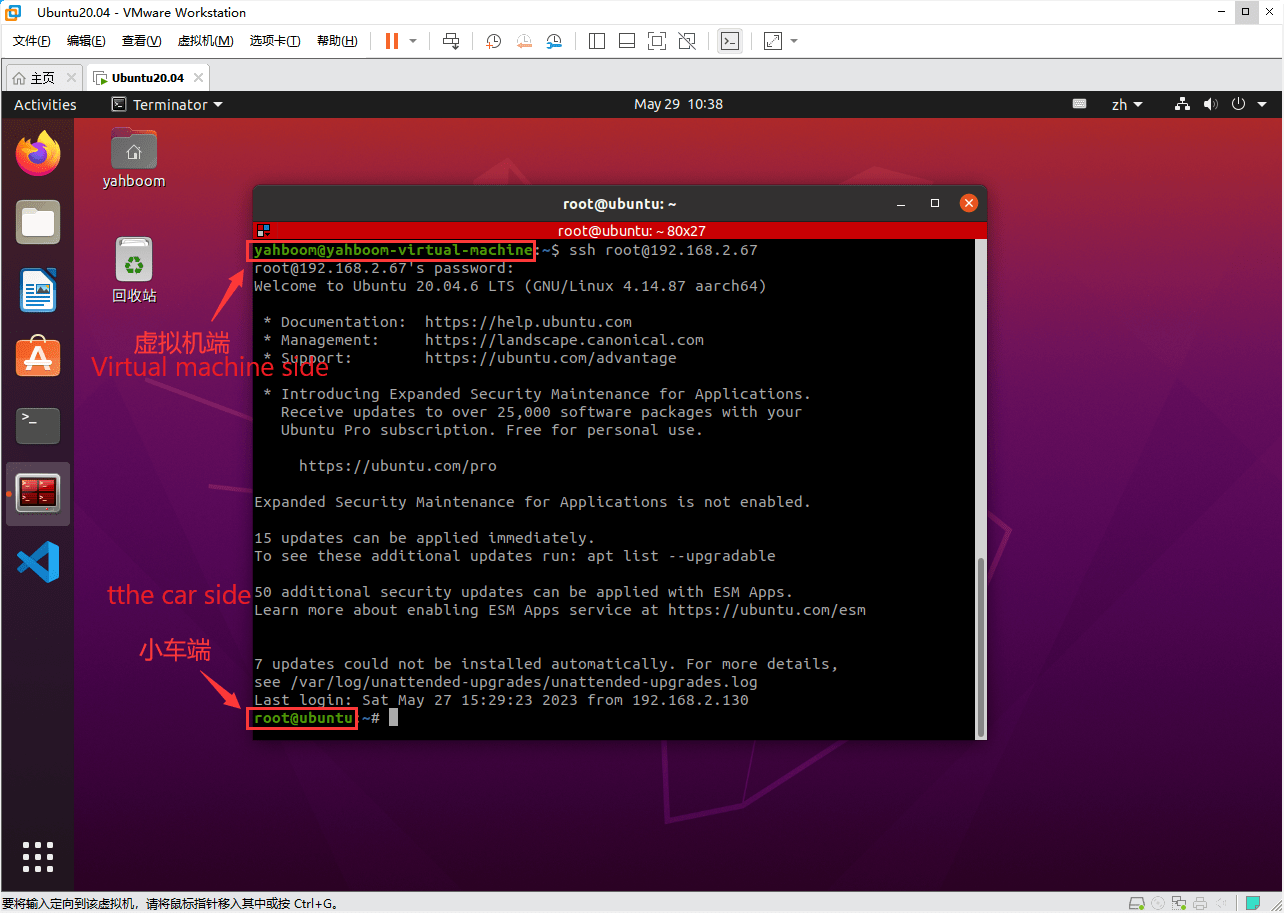The height and width of the screenshot is (913, 1284).
Task: Open the Files app in the dock
Action: coord(38,222)
